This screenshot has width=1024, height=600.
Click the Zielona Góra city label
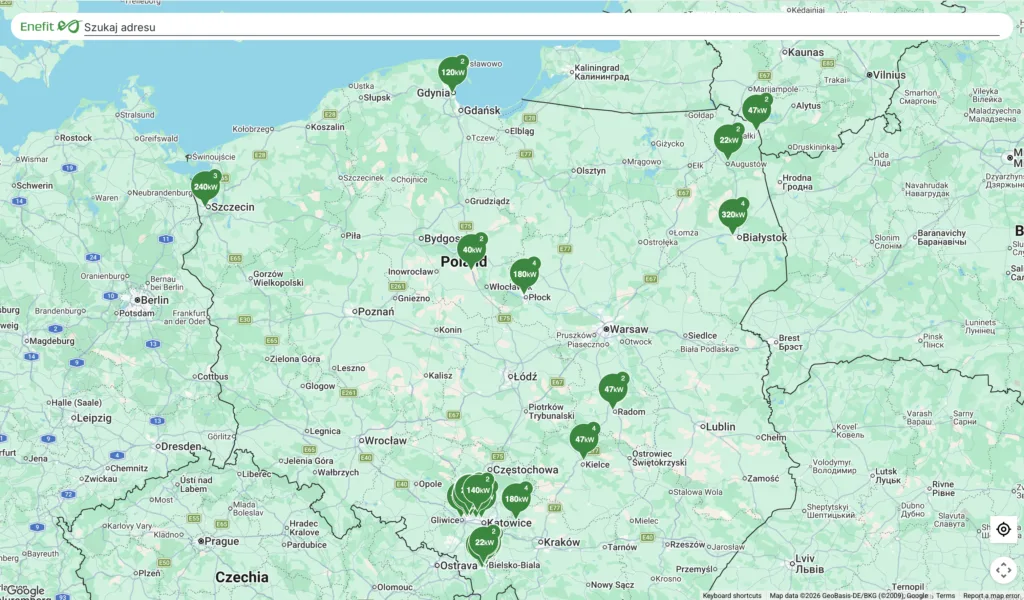[x=295, y=359]
